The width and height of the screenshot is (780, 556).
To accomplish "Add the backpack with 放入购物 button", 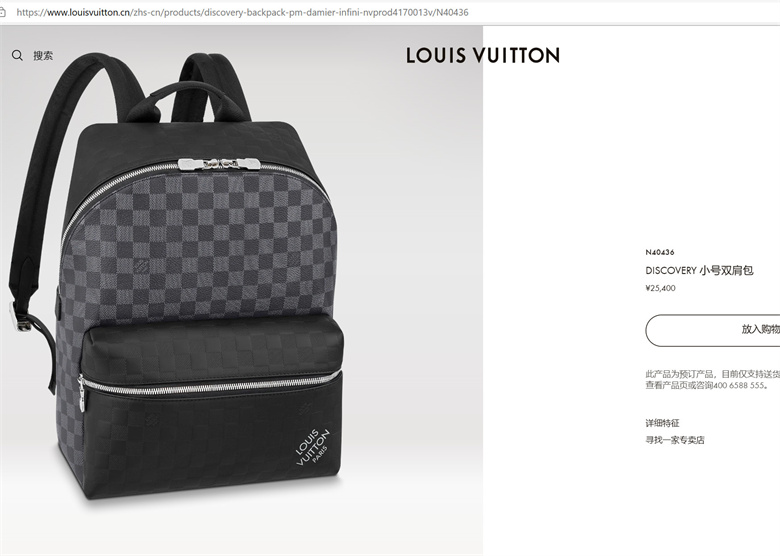I will click(713, 330).
